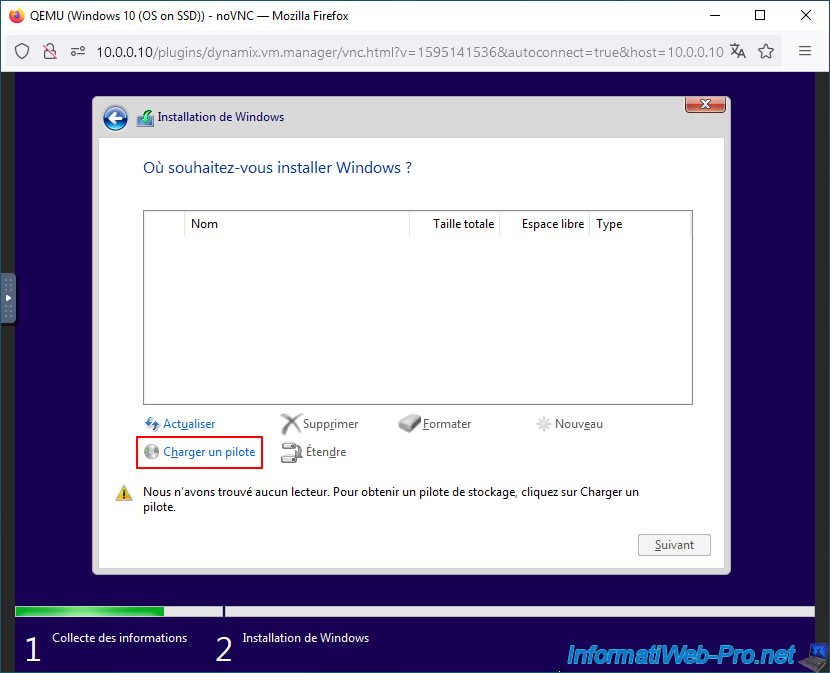Open Charger un pilote link
This screenshot has height=673, width=830.
[x=209, y=452]
